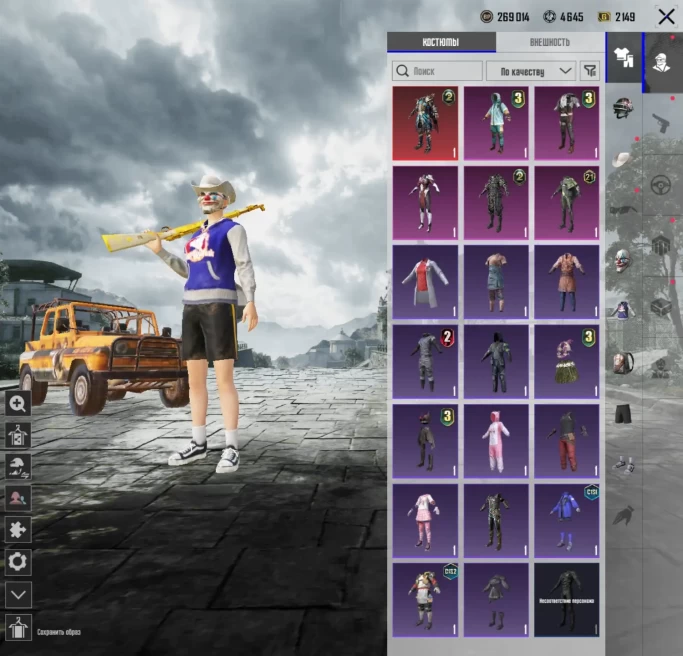Image resolution: width=683 pixels, height=656 pixels.
Task: Open the gear settings icon
Action: pyautogui.click(x=18, y=561)
